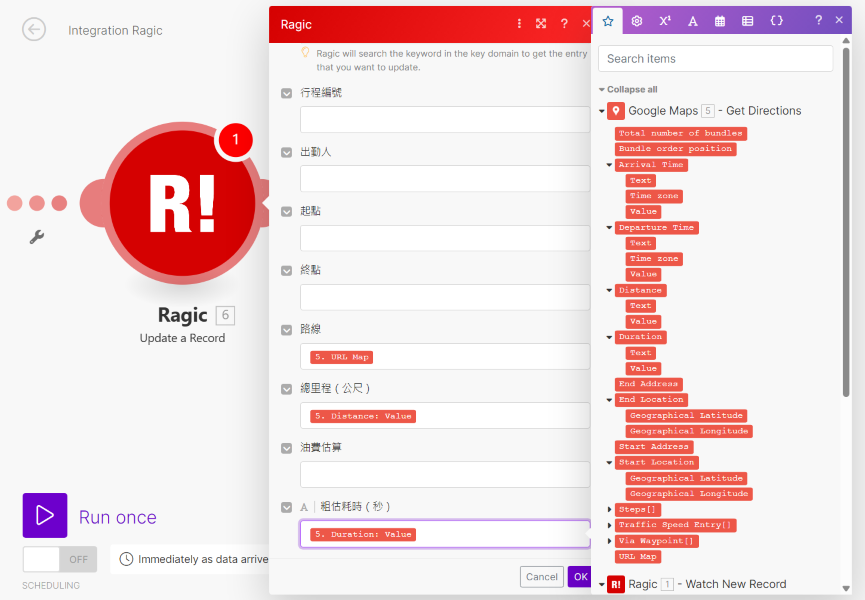865x600 pixels.
Task: Click the expand fullscreen icon in Ragic header
Action: pos(541,24)
